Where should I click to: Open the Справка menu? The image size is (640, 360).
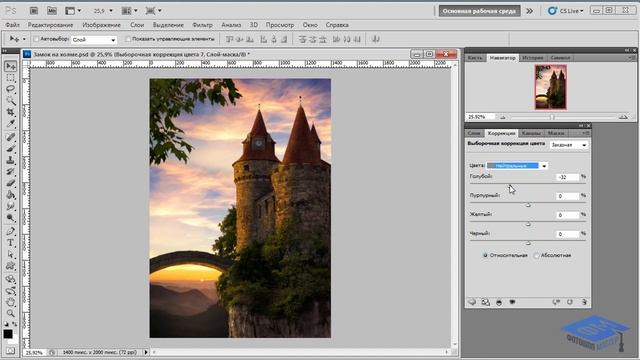pos(337,25)
